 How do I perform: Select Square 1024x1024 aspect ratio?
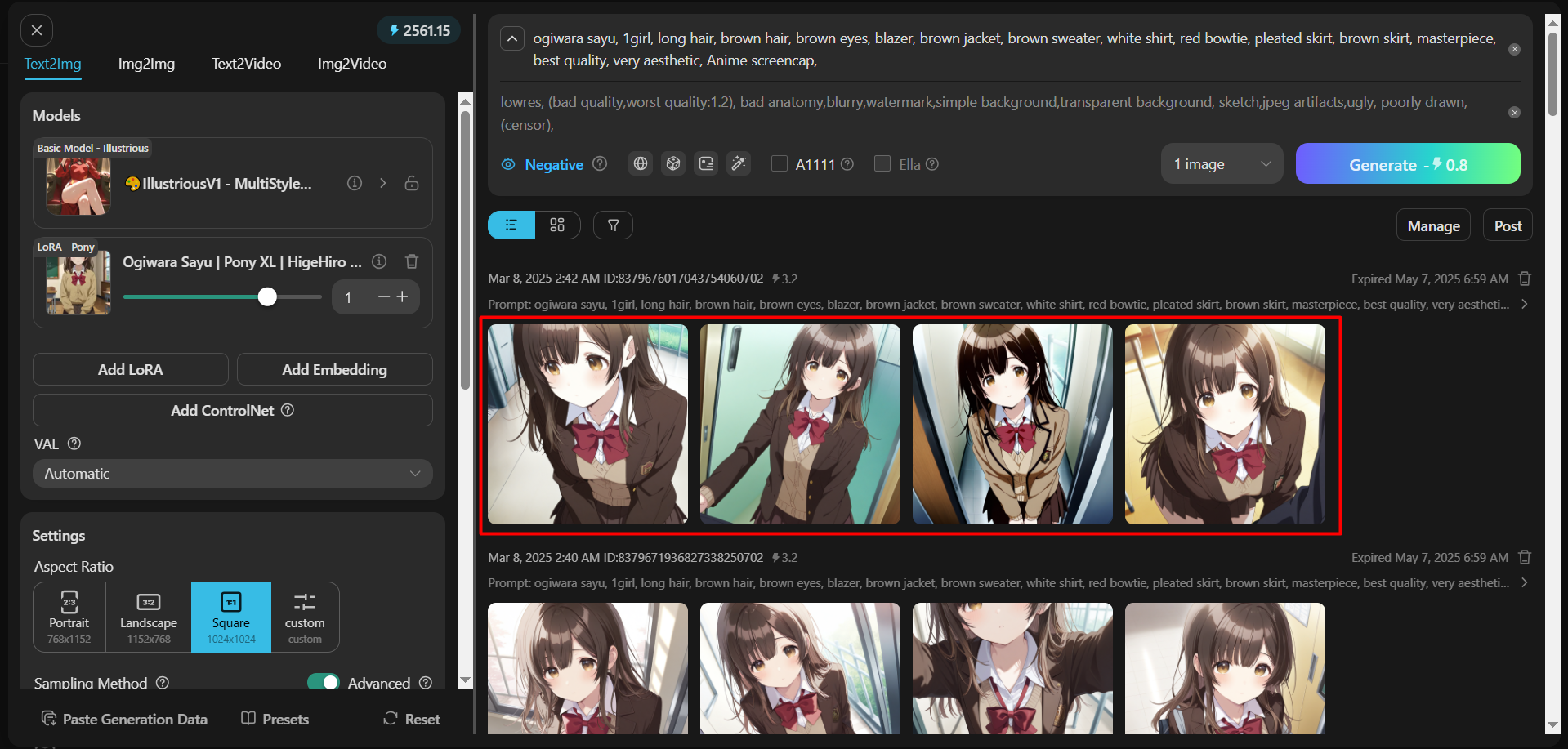click(x=231, y=617)
